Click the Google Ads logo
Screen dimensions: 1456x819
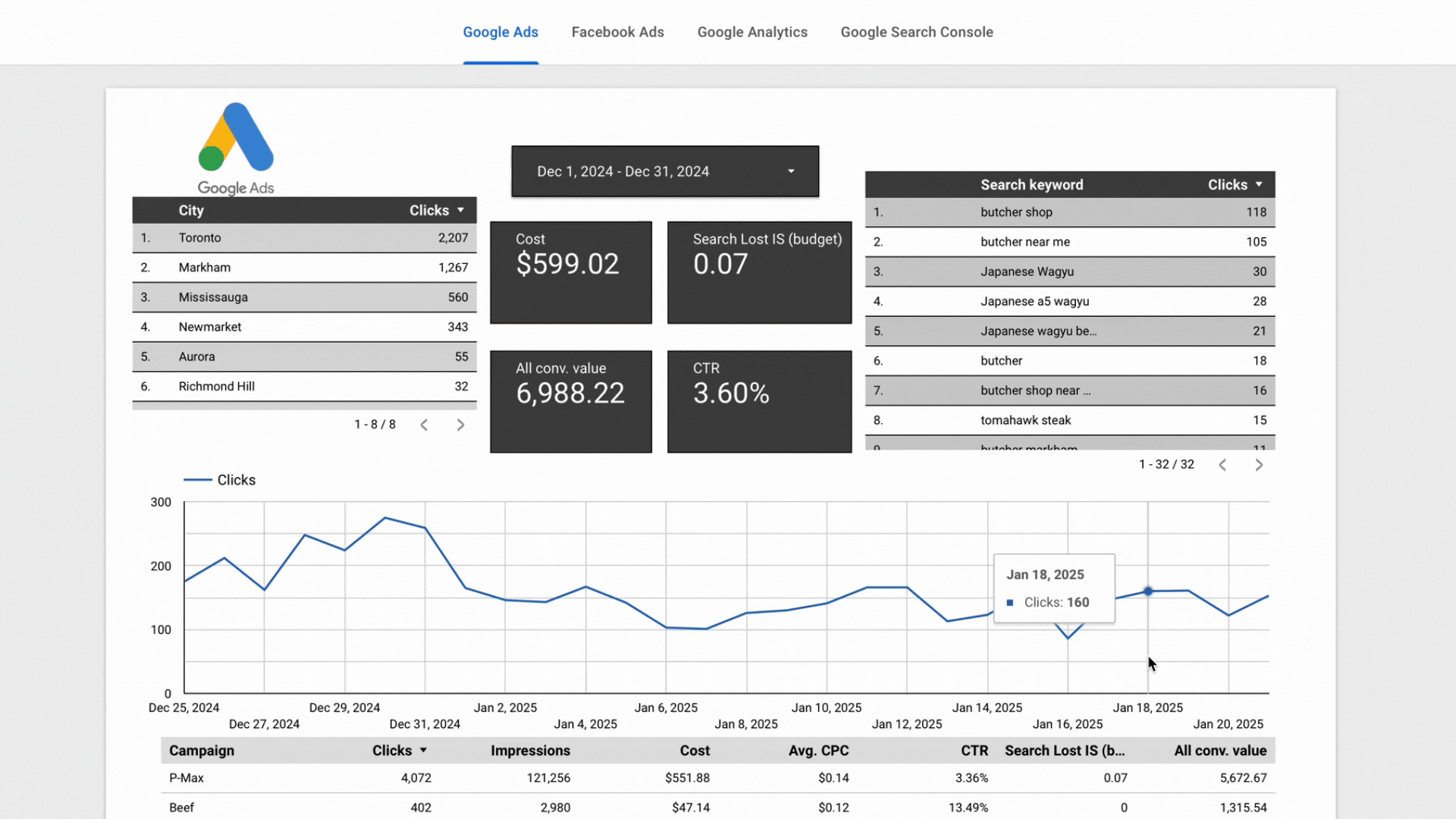[x=236, y=149]
